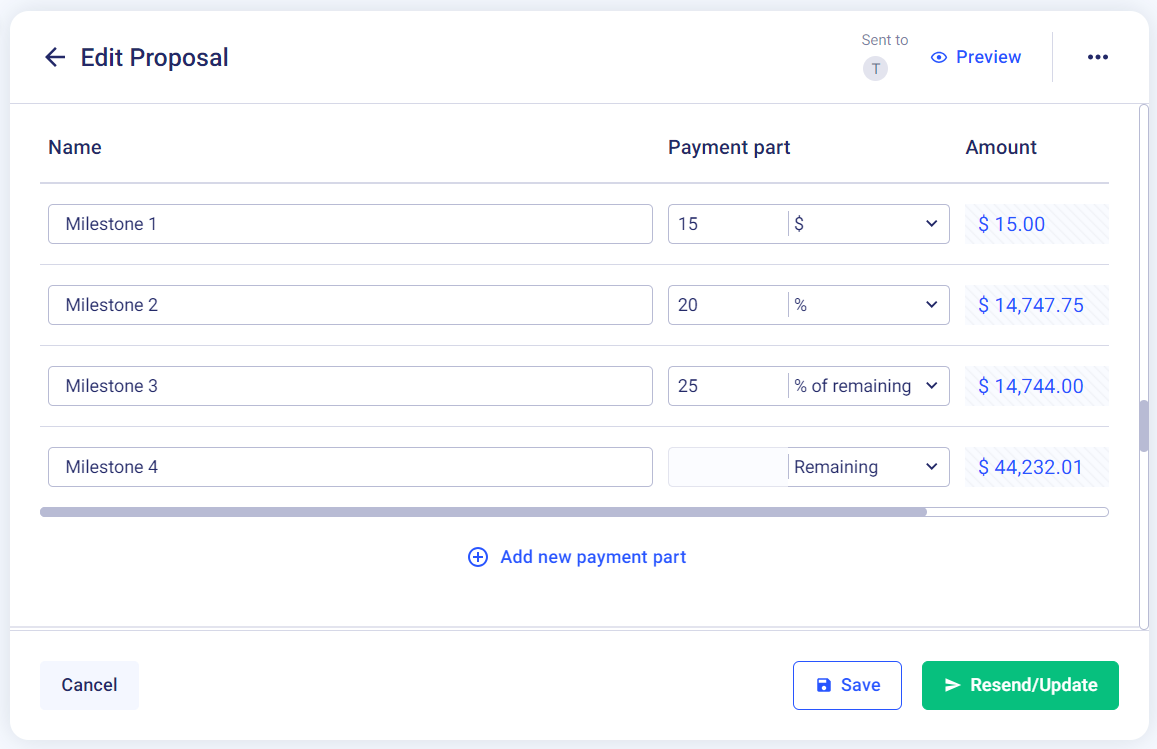This screenshot has height=749, width=1157.
Task: Click the back arrow beside Edit Proposal
Action: (x=55, y=57)
